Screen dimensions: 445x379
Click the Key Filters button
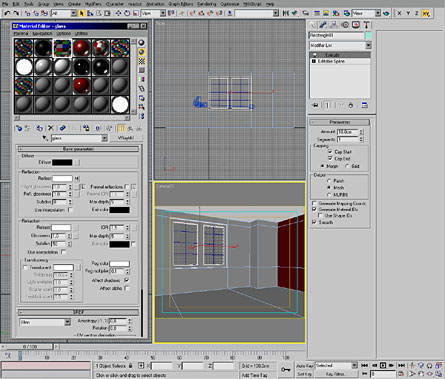pos(335,374)
